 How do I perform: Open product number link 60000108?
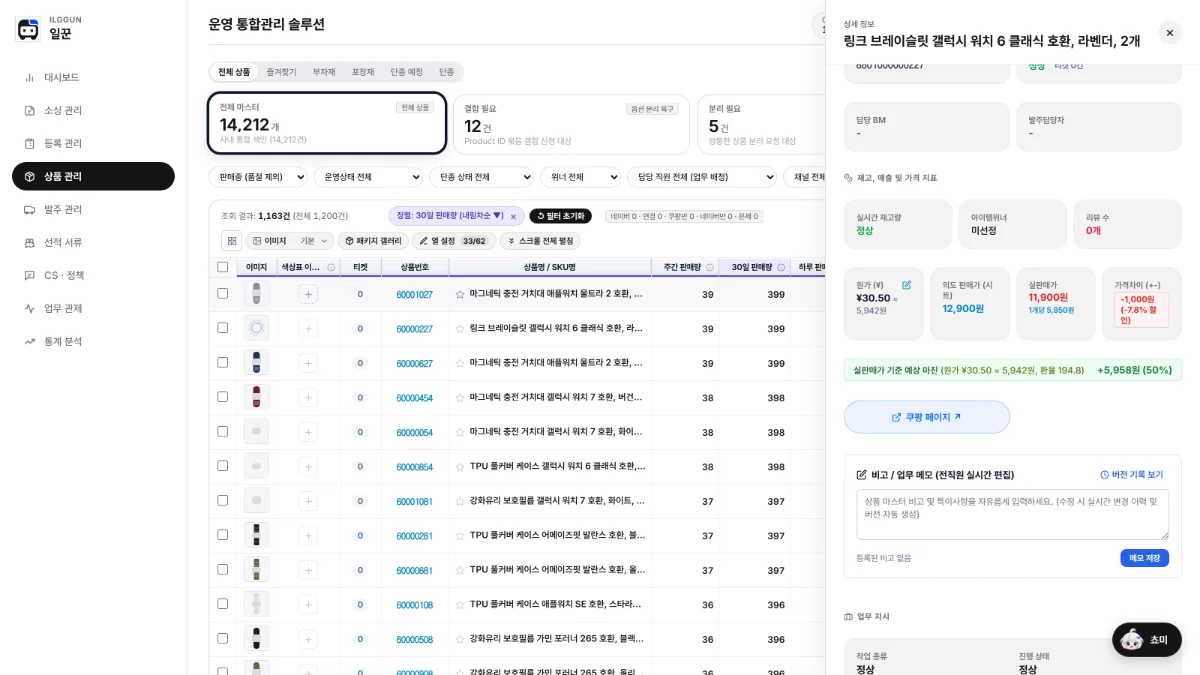414,605
